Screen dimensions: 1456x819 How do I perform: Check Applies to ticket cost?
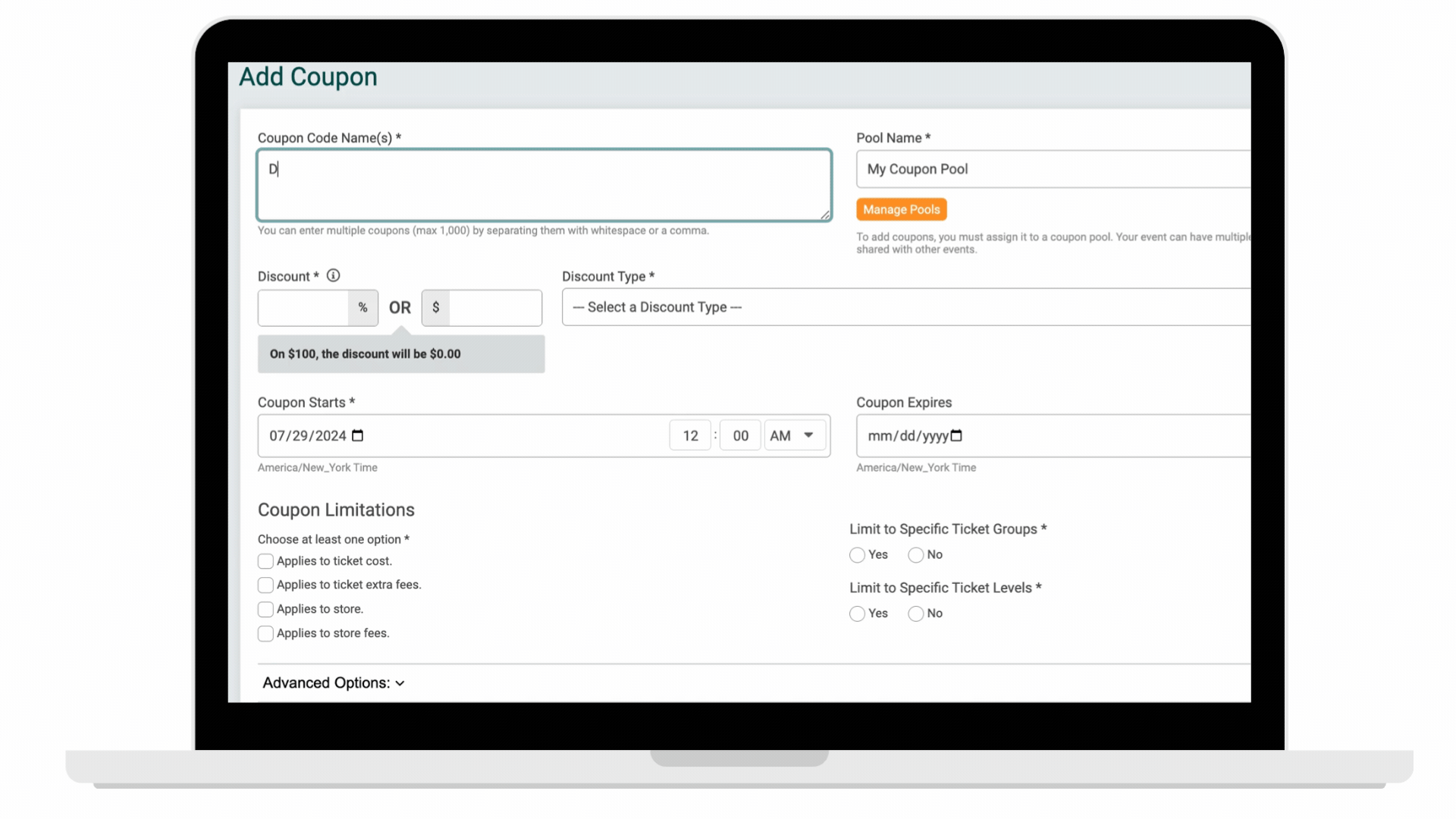coord(265,561)
